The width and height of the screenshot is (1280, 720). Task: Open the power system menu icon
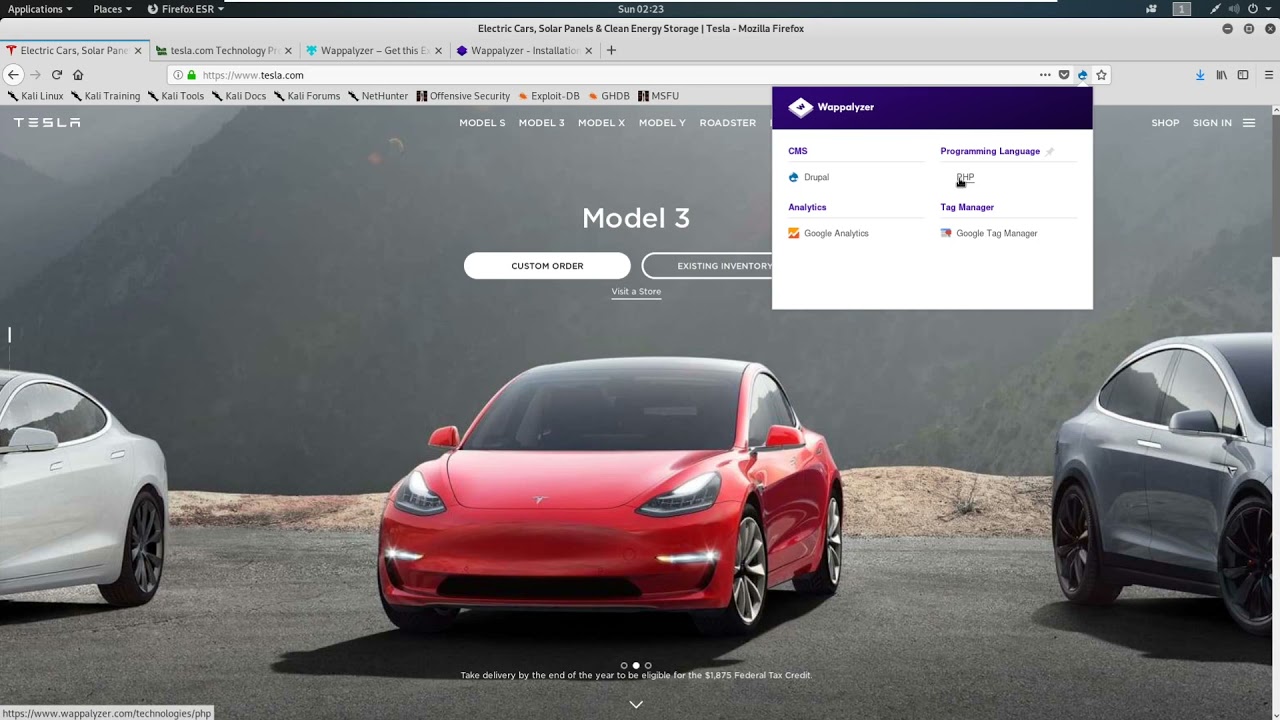pyautogui.click(x=1253, y=9)
